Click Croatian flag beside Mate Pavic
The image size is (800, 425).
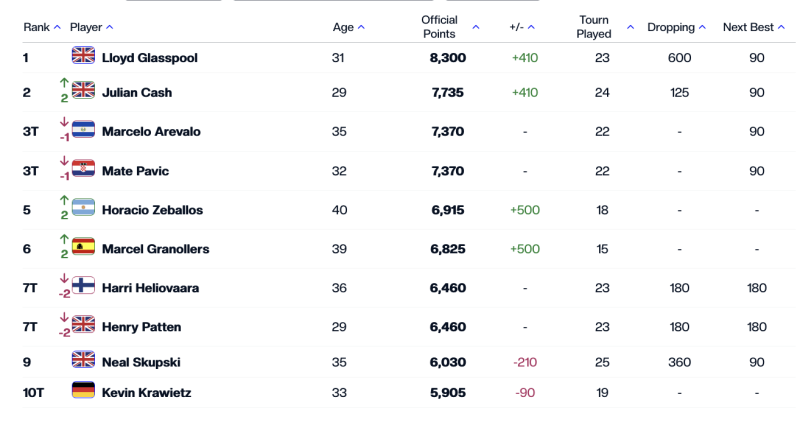(83, 170)
